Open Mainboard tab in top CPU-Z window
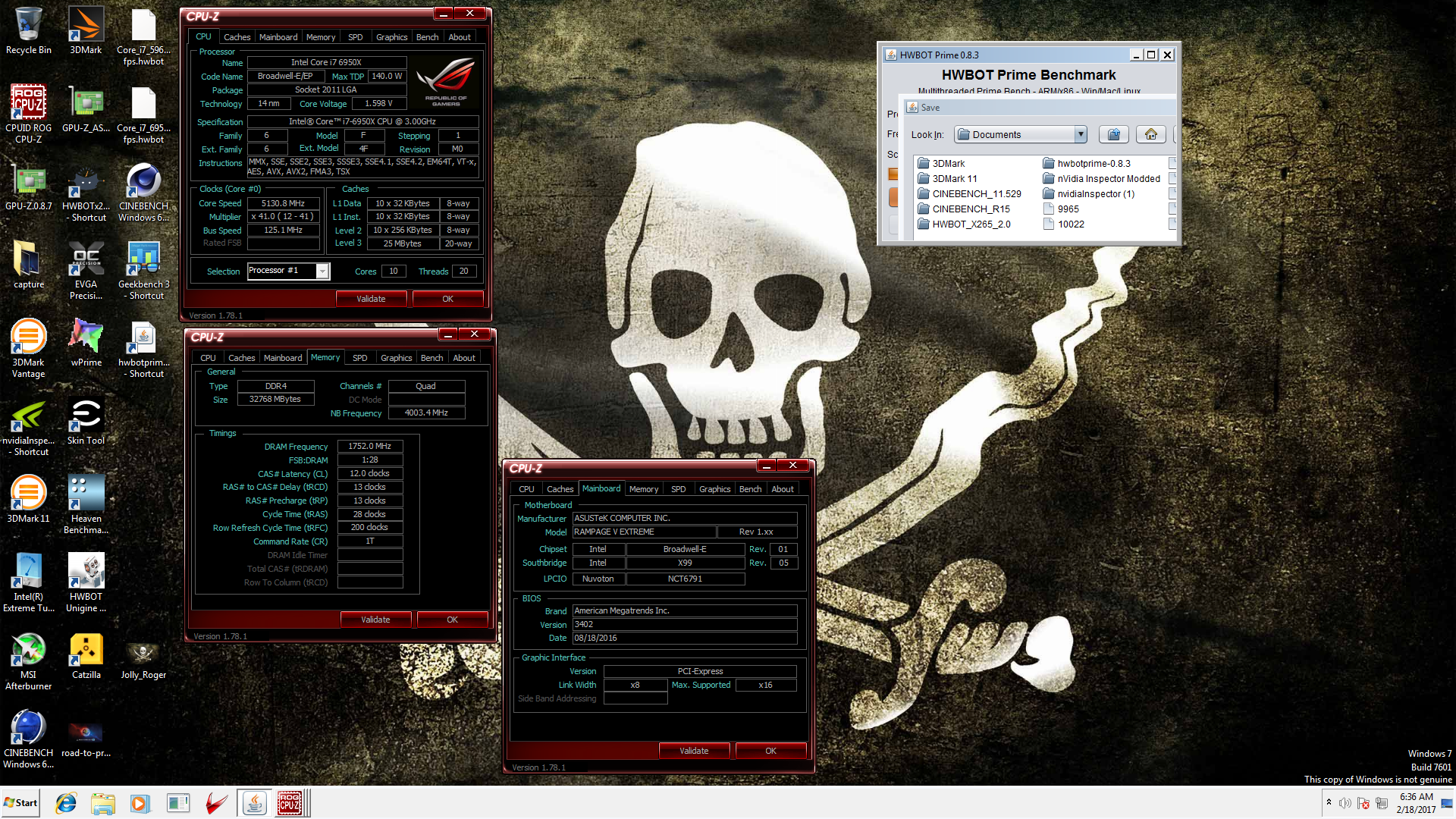The width and height of the screenshot is (1456, 819). point(278,37)
